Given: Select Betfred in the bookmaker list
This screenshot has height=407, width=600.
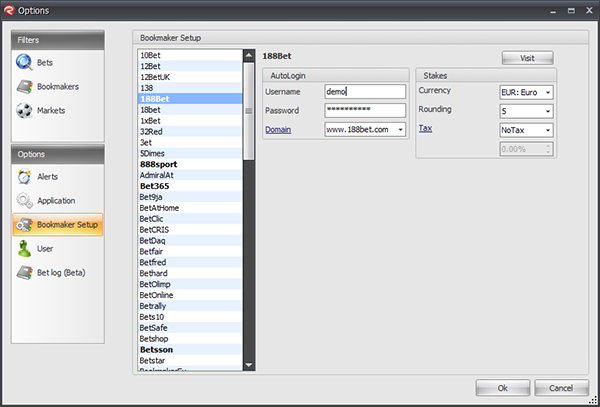Looking at the screenshot, I should pos(190,262).
